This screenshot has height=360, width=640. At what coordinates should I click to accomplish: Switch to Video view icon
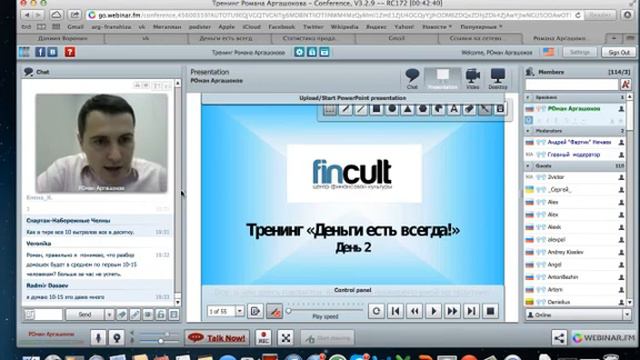point(472,78)
